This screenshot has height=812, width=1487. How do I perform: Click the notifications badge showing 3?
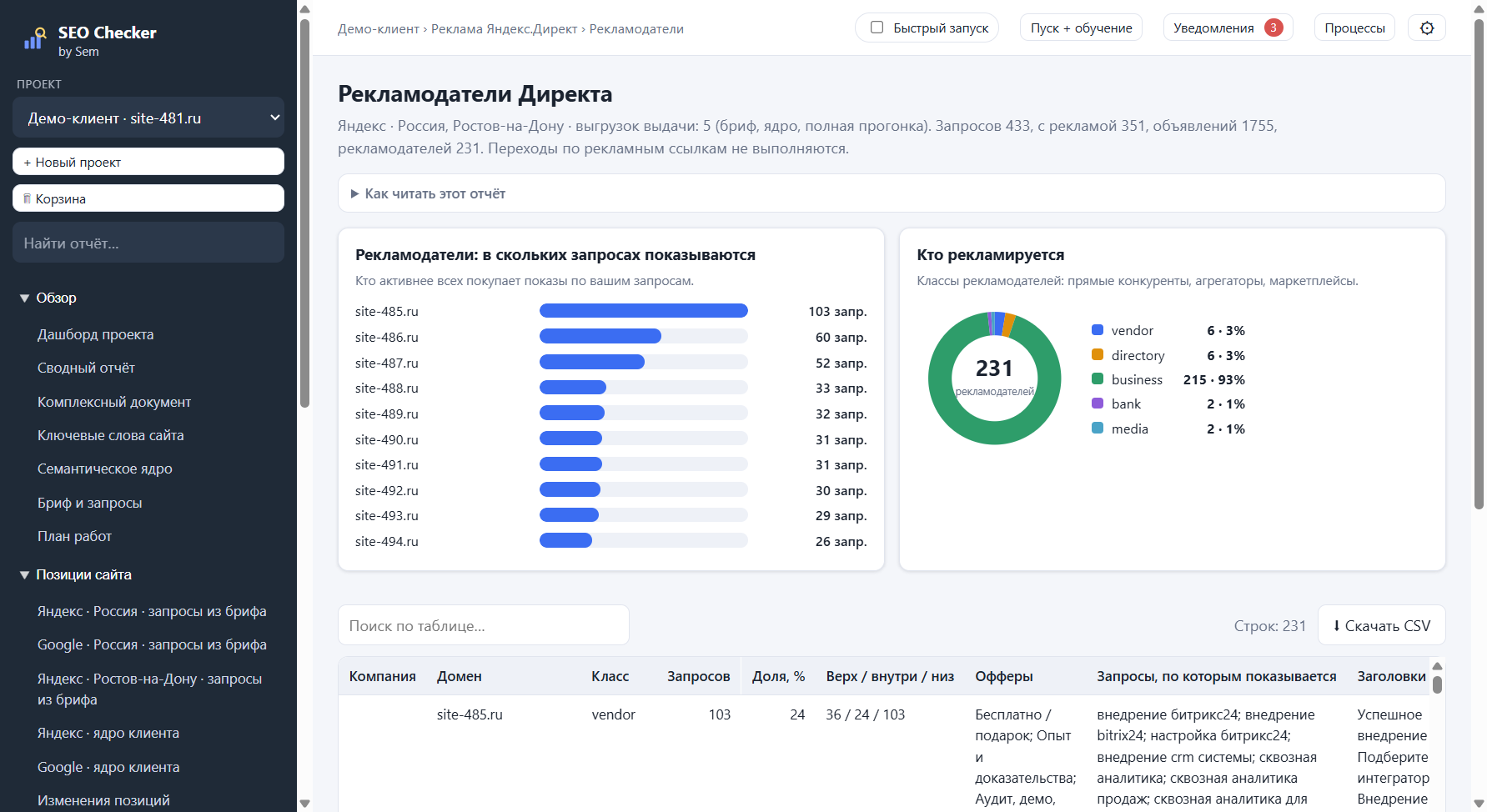(1273, 28)
